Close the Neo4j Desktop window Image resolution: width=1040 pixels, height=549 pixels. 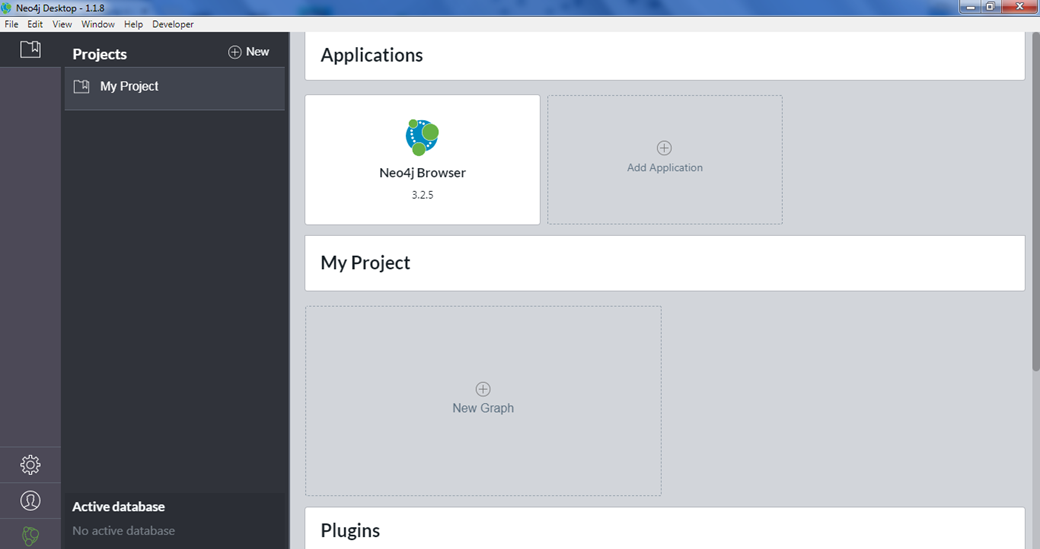pyautogui.click(x=1020, y=7)
